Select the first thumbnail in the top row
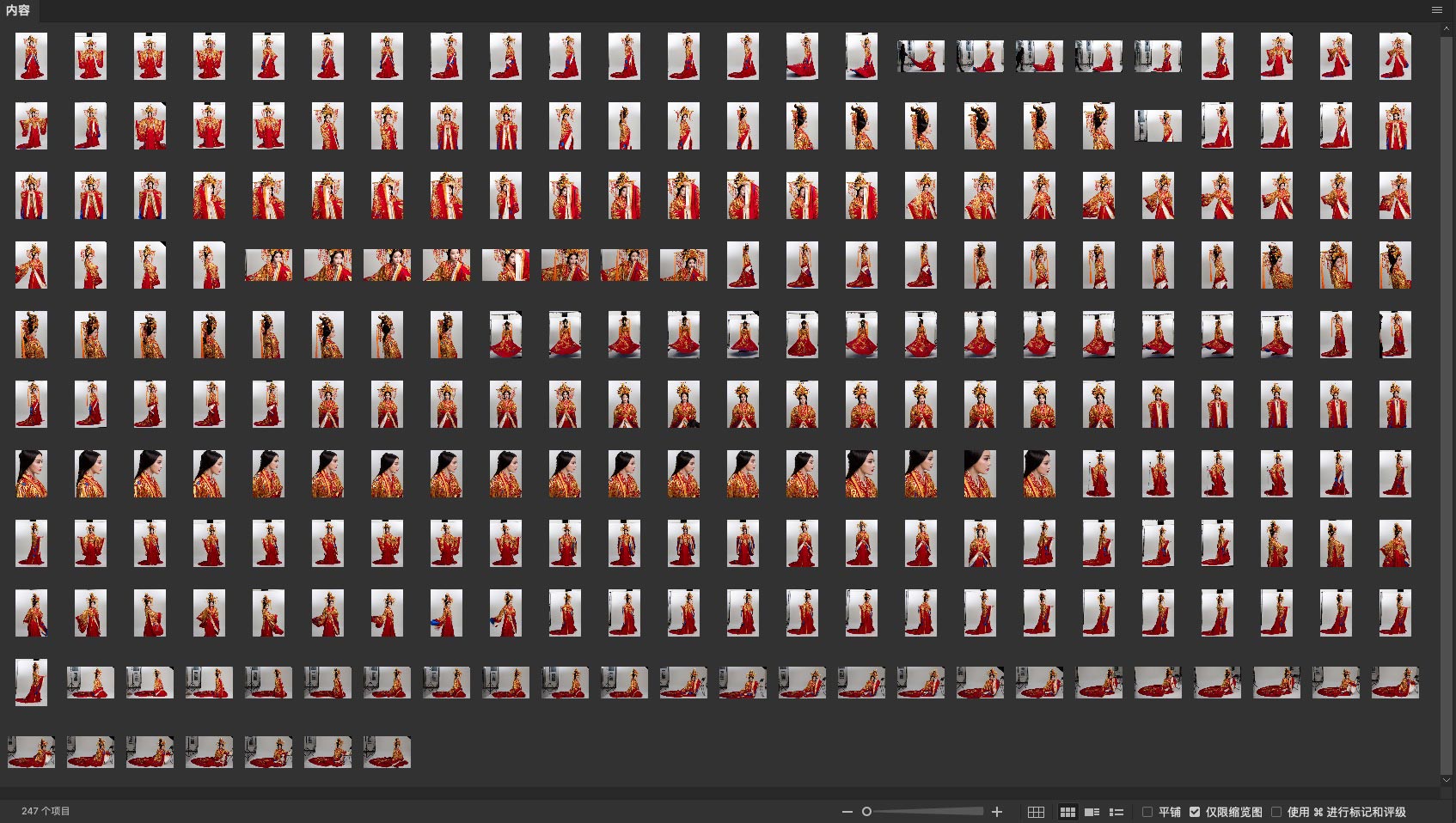This screenshot has width=1456, height=823. click(x=31, y=57)
